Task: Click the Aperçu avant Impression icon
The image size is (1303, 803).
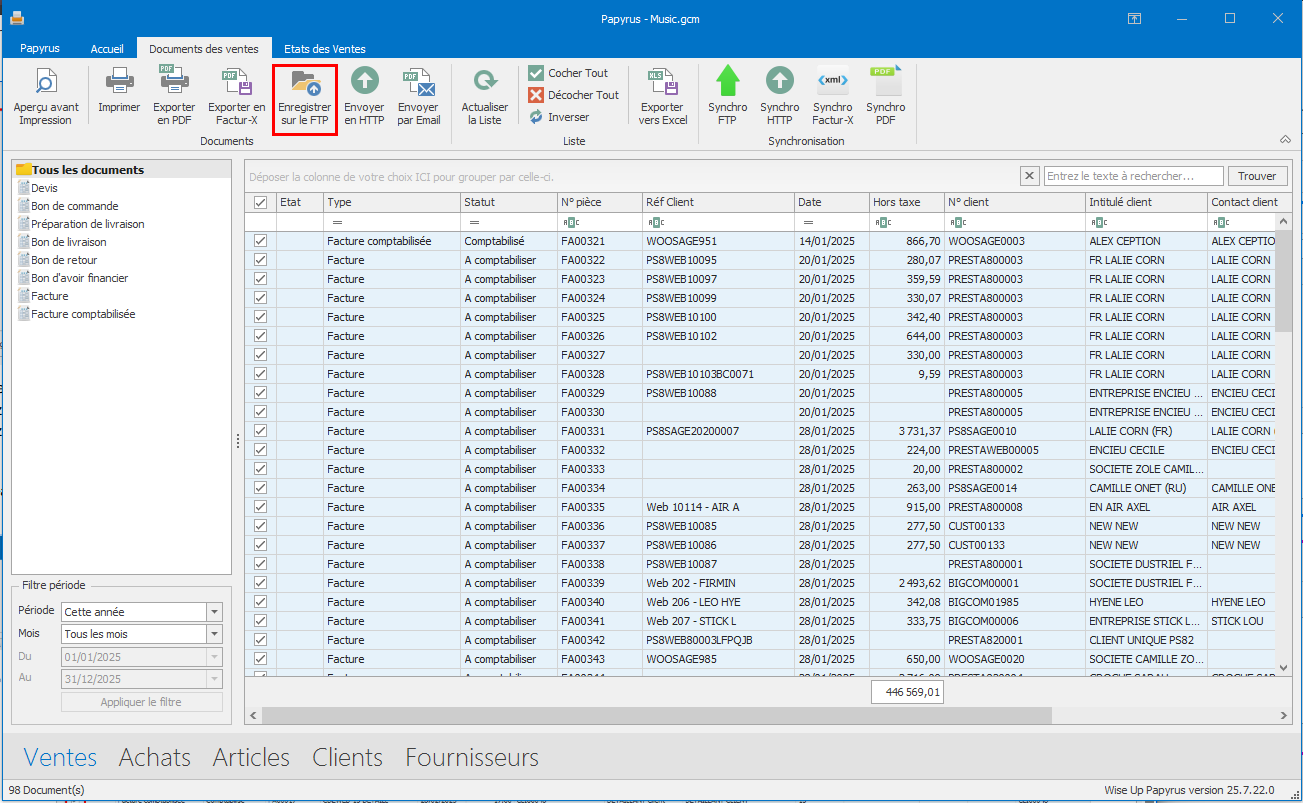Action: tap(45, 82)
